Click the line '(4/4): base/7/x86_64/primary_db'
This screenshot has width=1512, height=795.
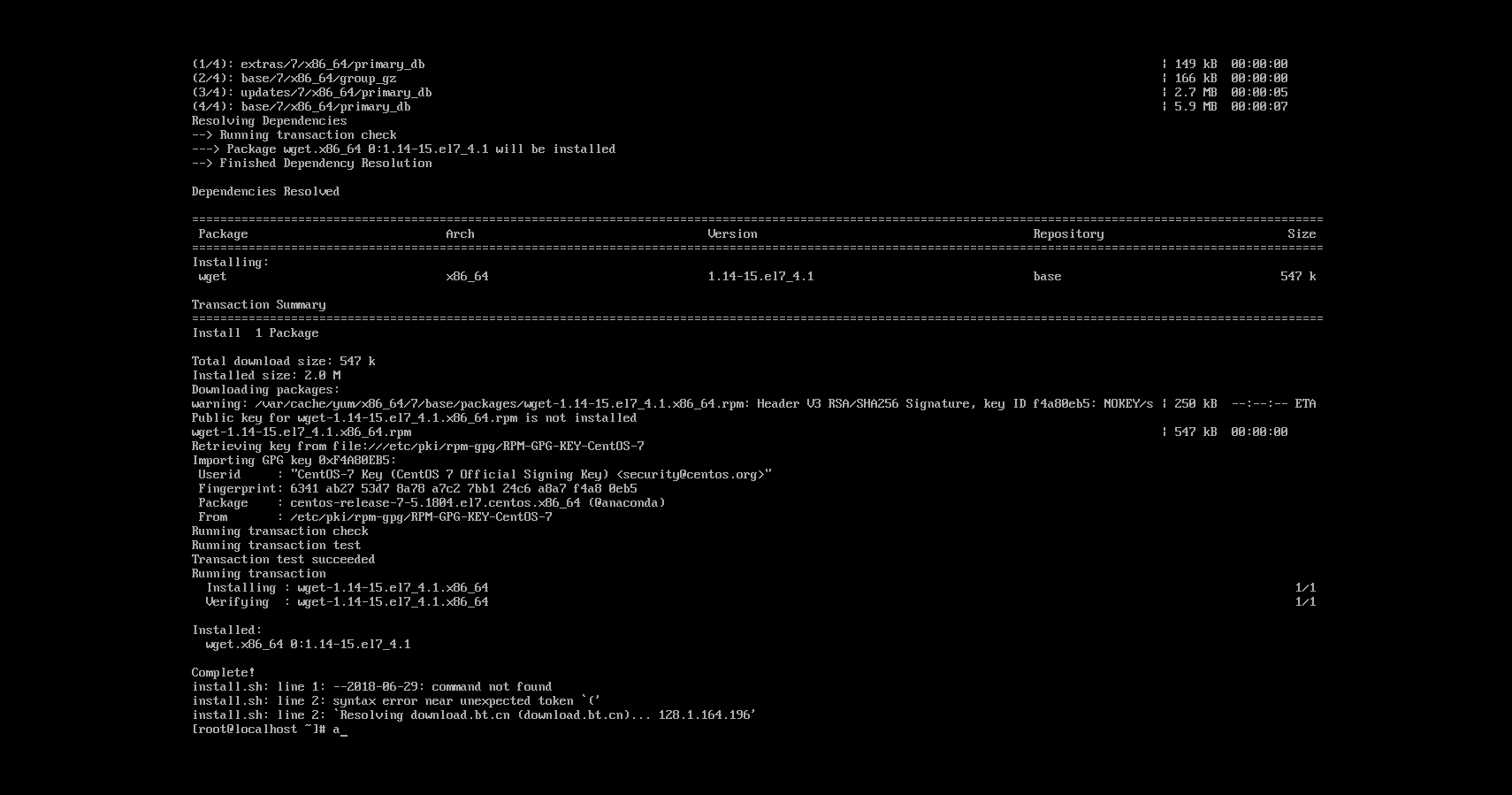click(x=302, y=106)
